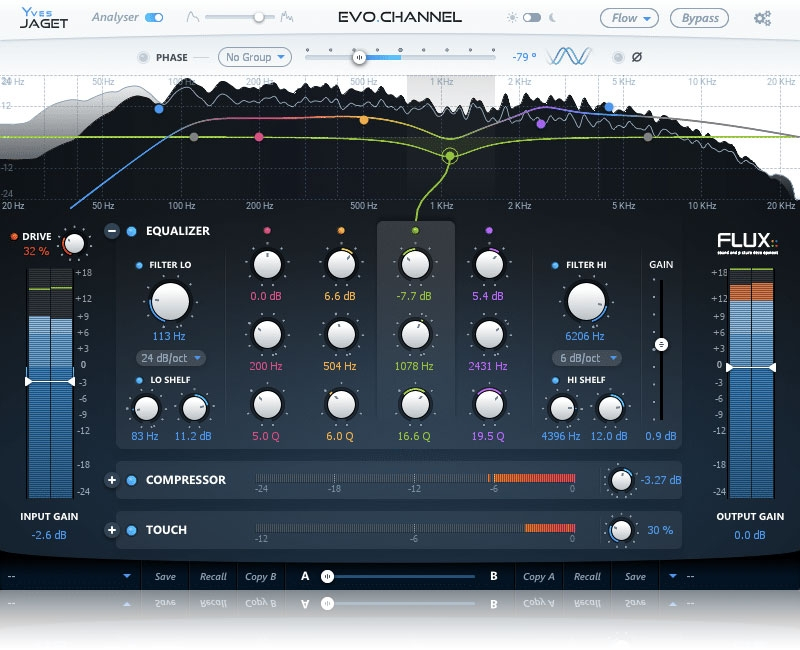Toggle the Filter Hi enable dot

555,265
